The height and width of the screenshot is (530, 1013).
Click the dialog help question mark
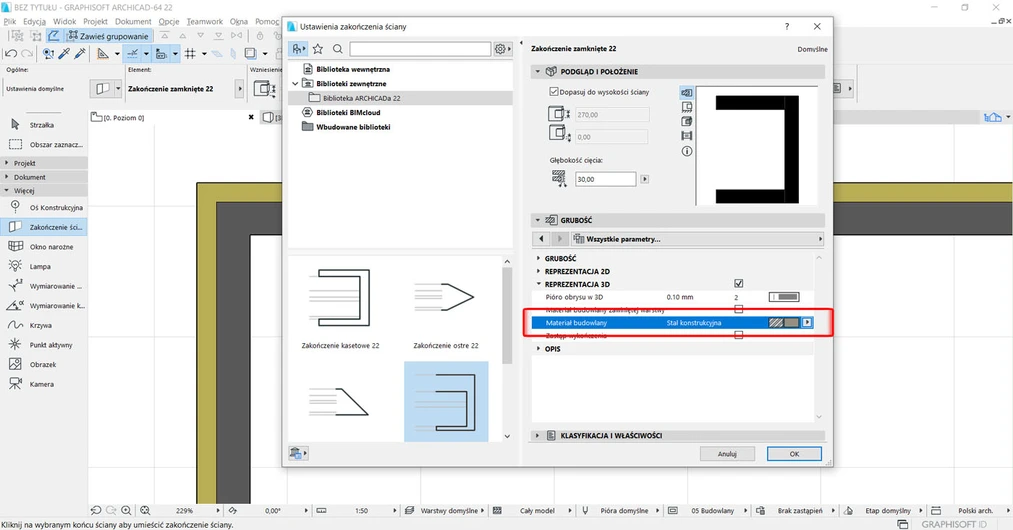point(786,26)
